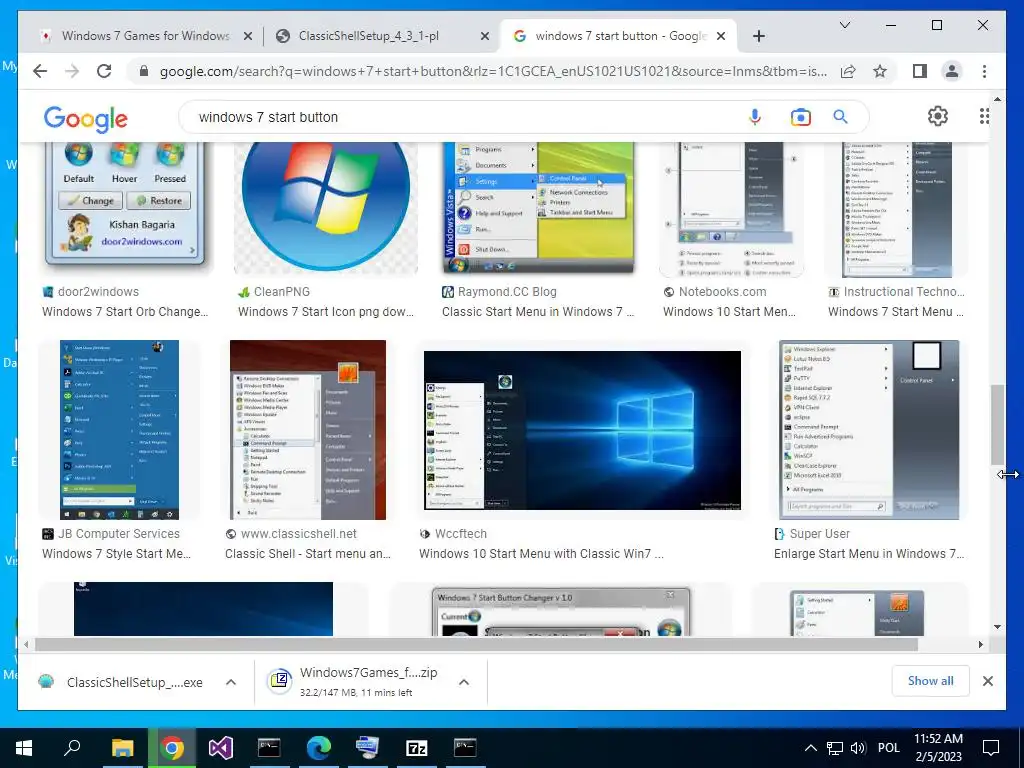Open taskbar search
Screen dimensions: 1024x768
click(72, 748)
